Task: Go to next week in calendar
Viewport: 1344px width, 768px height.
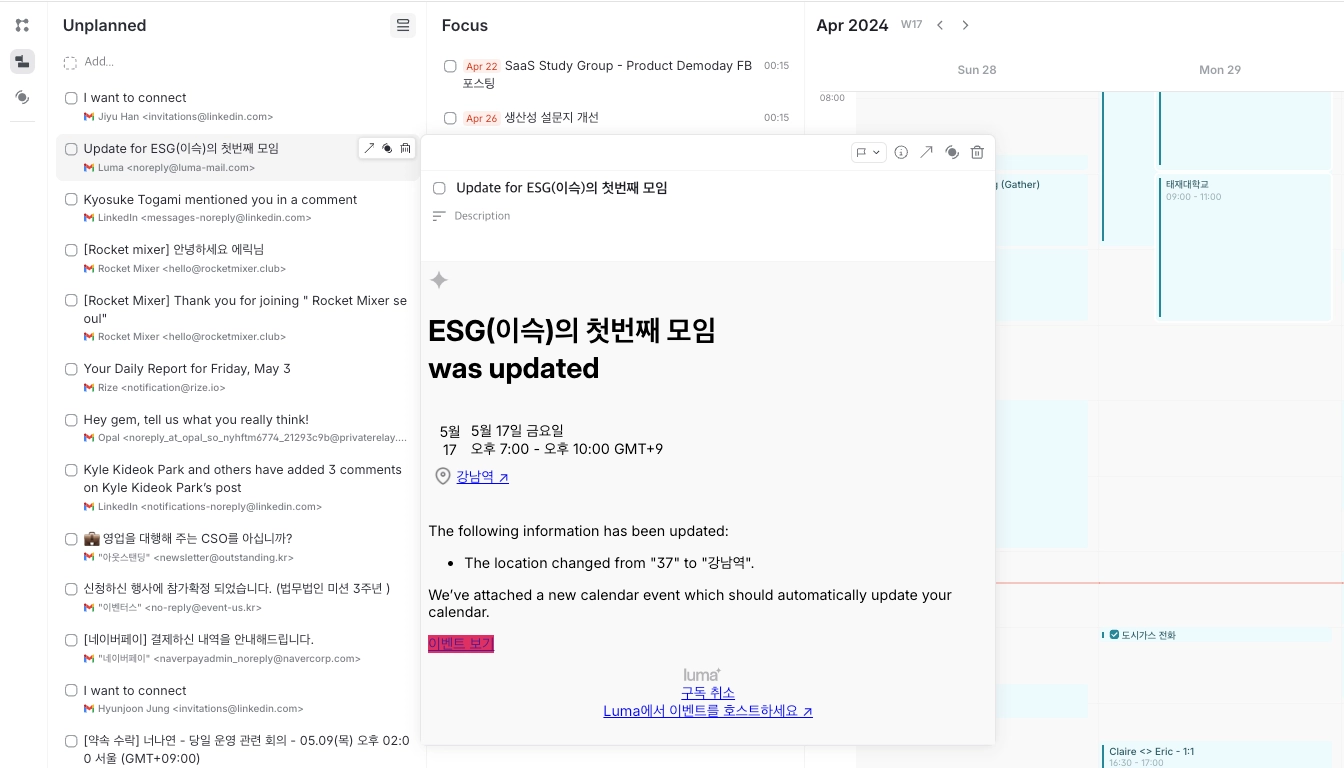Action: pyautogui.click(x=965, y=25)
